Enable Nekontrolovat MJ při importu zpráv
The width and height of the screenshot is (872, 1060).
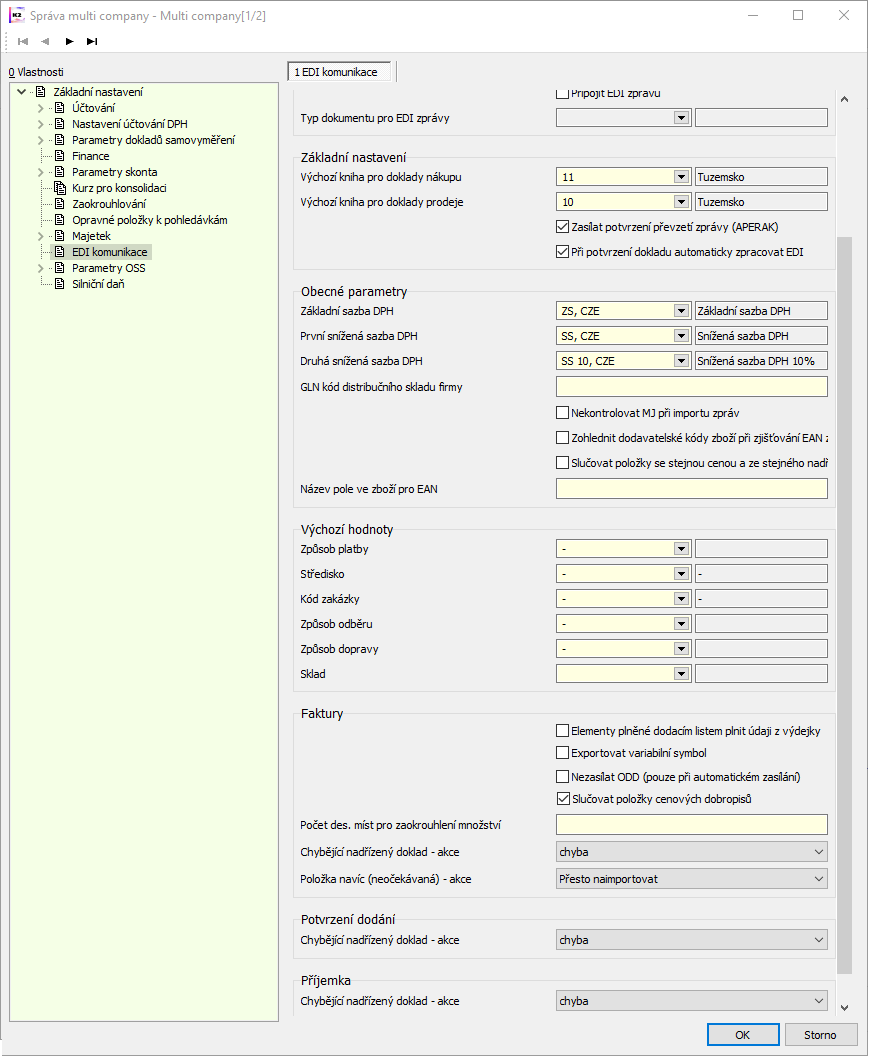pyautogui.click(x=562, y=412)
